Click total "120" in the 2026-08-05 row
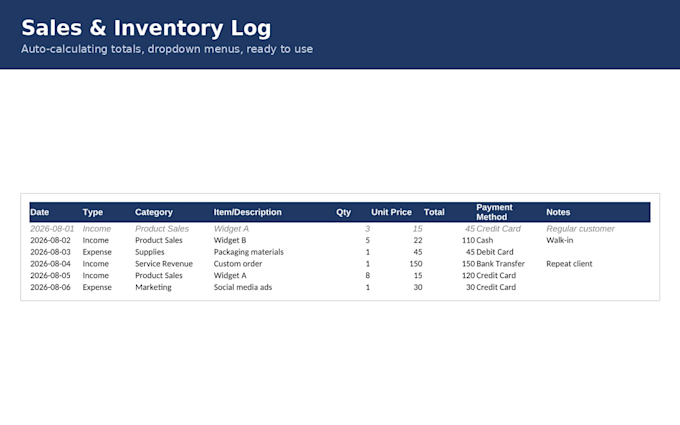 click(x=468, y=275)
